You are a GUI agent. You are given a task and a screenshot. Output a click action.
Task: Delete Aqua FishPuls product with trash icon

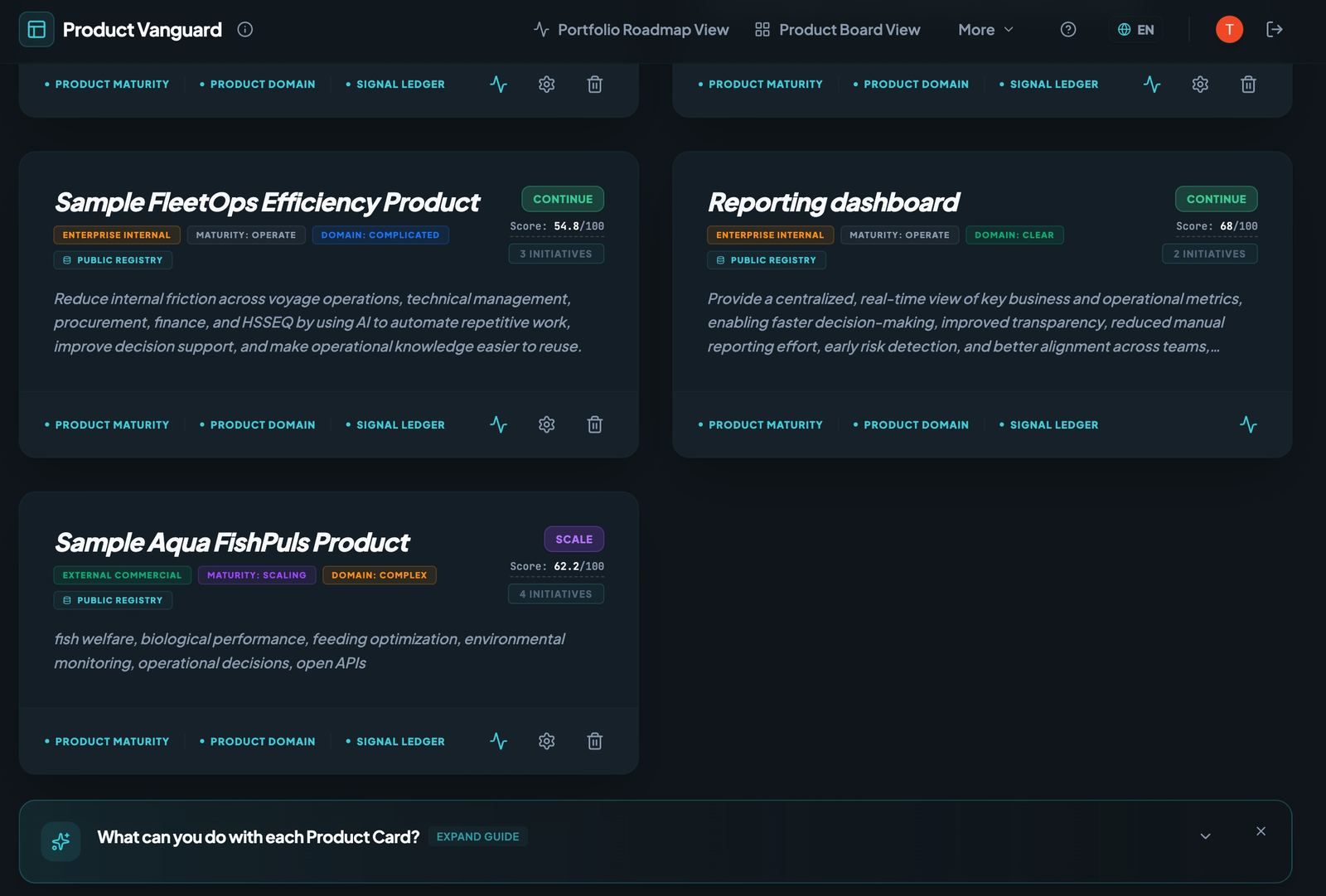(x=595, y=742)
